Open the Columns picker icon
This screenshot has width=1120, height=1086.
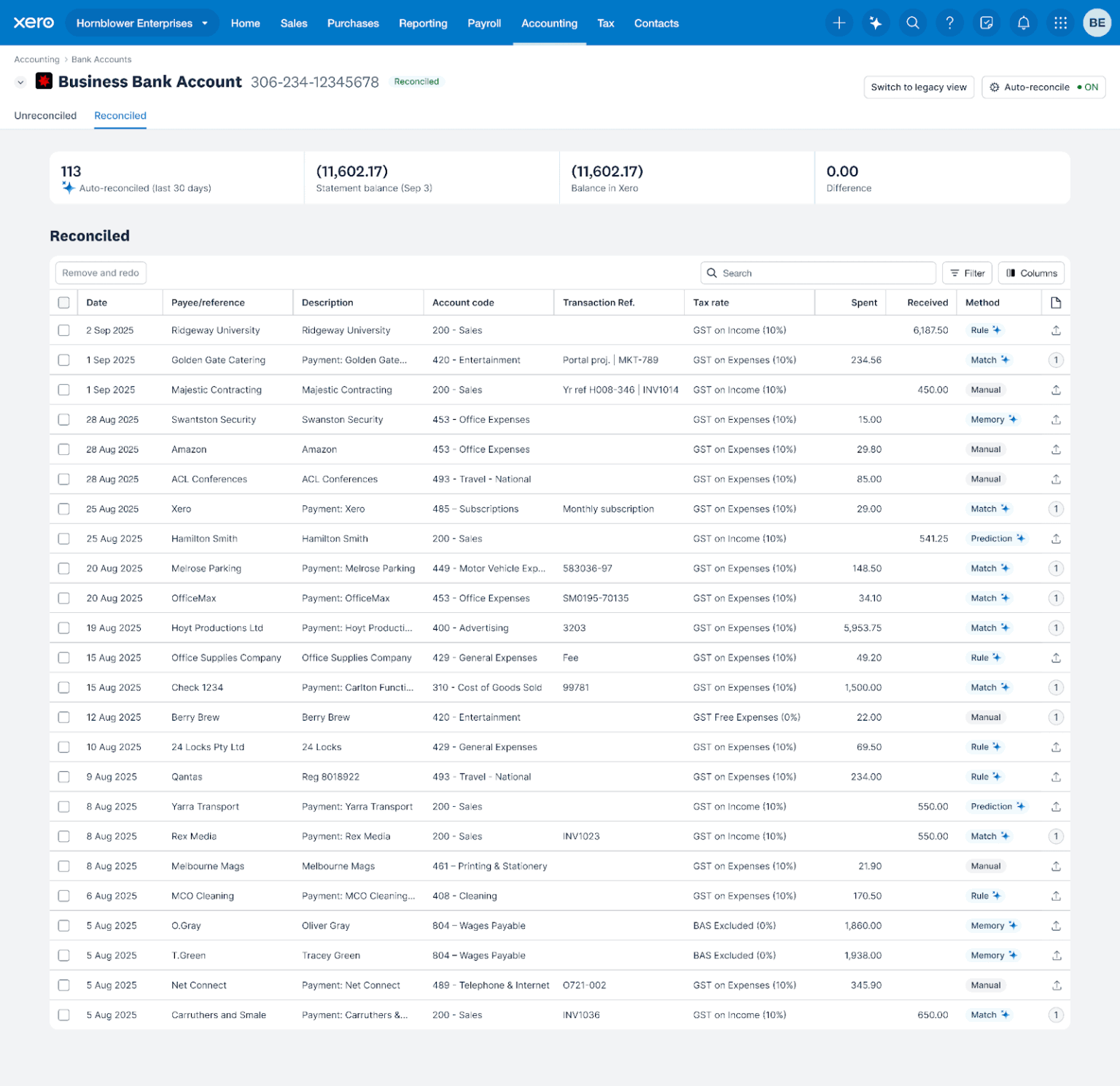pos(1030,273)
